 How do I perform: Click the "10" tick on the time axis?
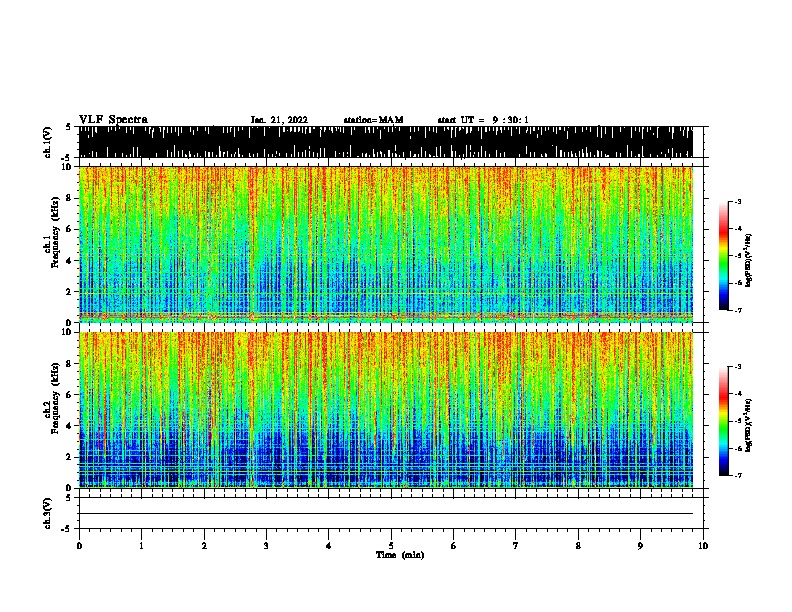(x=703, y=546)
